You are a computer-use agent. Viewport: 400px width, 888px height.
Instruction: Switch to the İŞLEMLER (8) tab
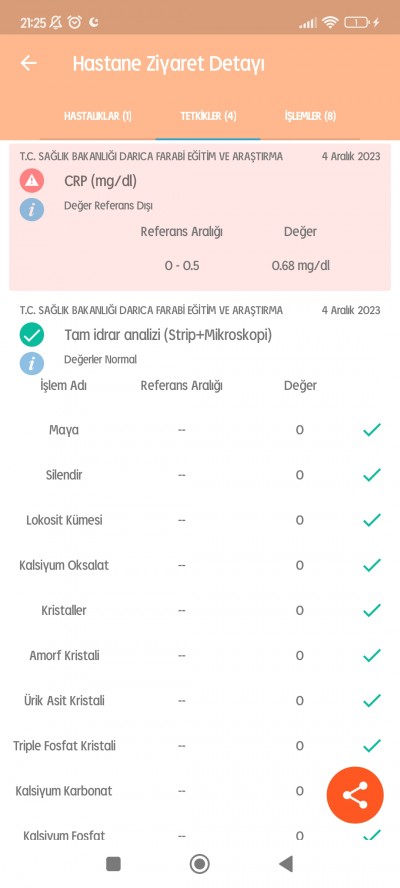(x=310, y=116)
